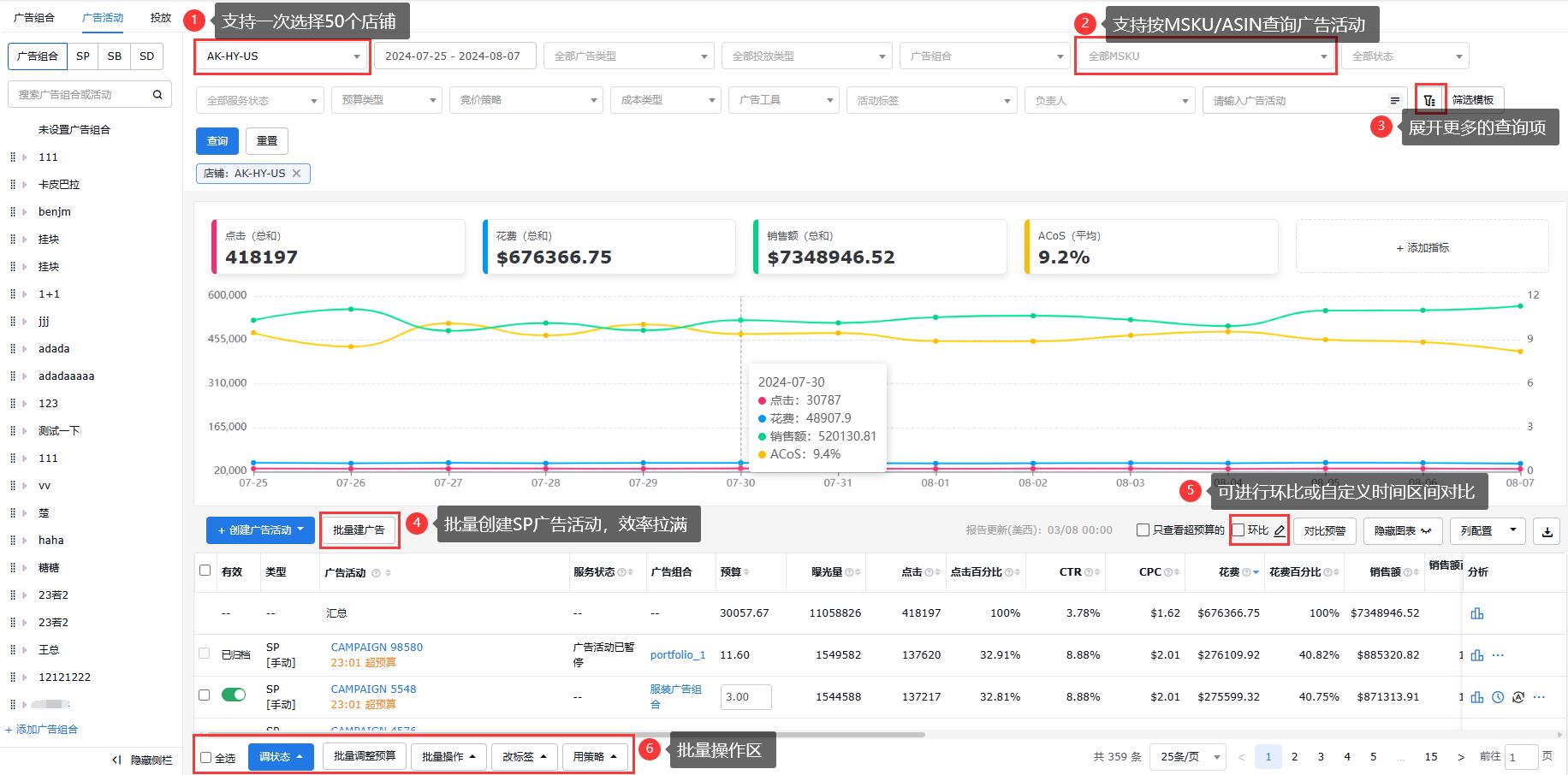Sort by the CPC column sort icon
Screen dimensions: 1568x775
[x=1176, y=572]
